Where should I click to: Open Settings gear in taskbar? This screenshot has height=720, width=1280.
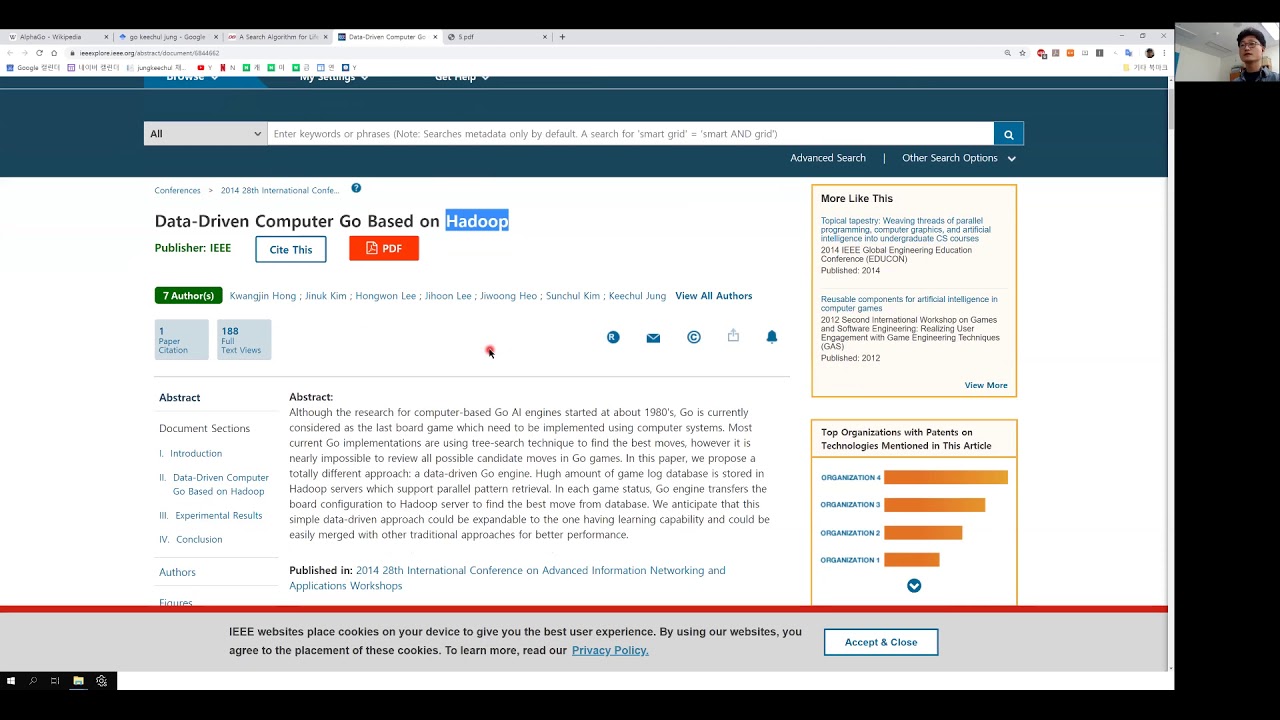pyautogui.click(x=101, y=681)
